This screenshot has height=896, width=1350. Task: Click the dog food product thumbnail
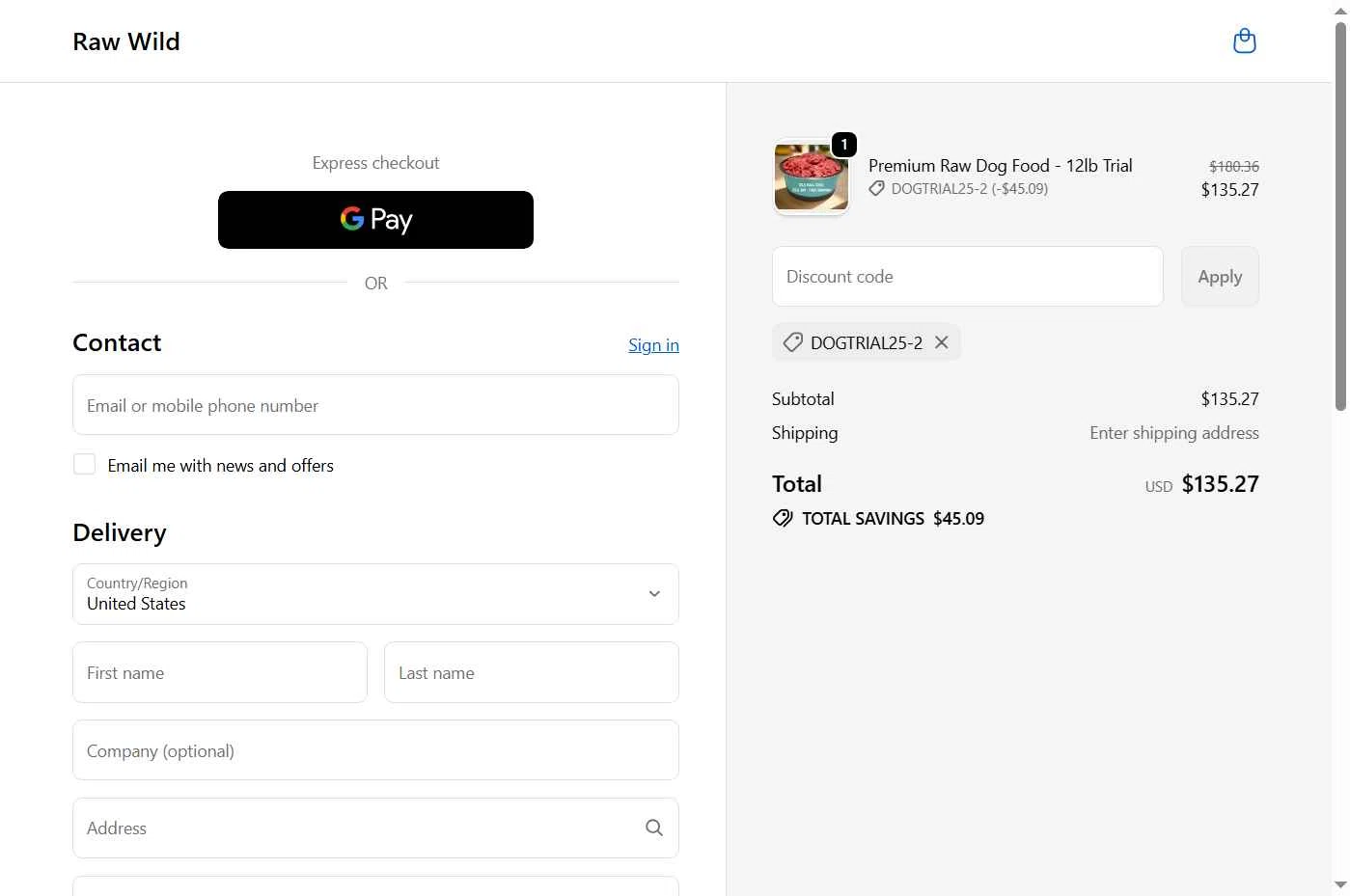click(812, 177)
